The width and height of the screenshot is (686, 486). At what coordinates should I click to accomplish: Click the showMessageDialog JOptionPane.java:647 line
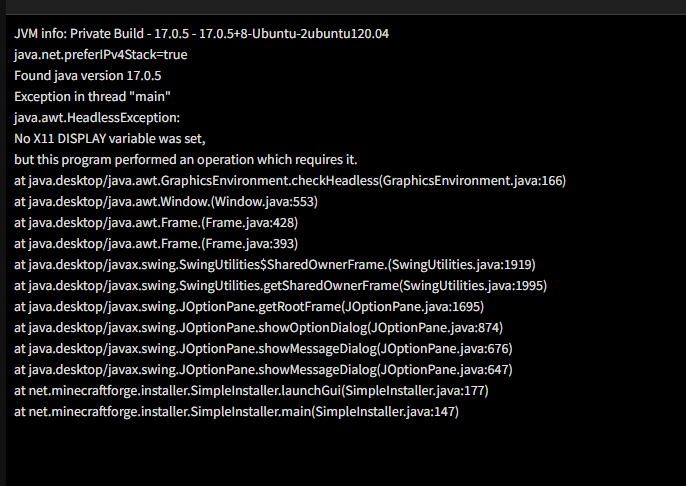click(x=263, y=370)
